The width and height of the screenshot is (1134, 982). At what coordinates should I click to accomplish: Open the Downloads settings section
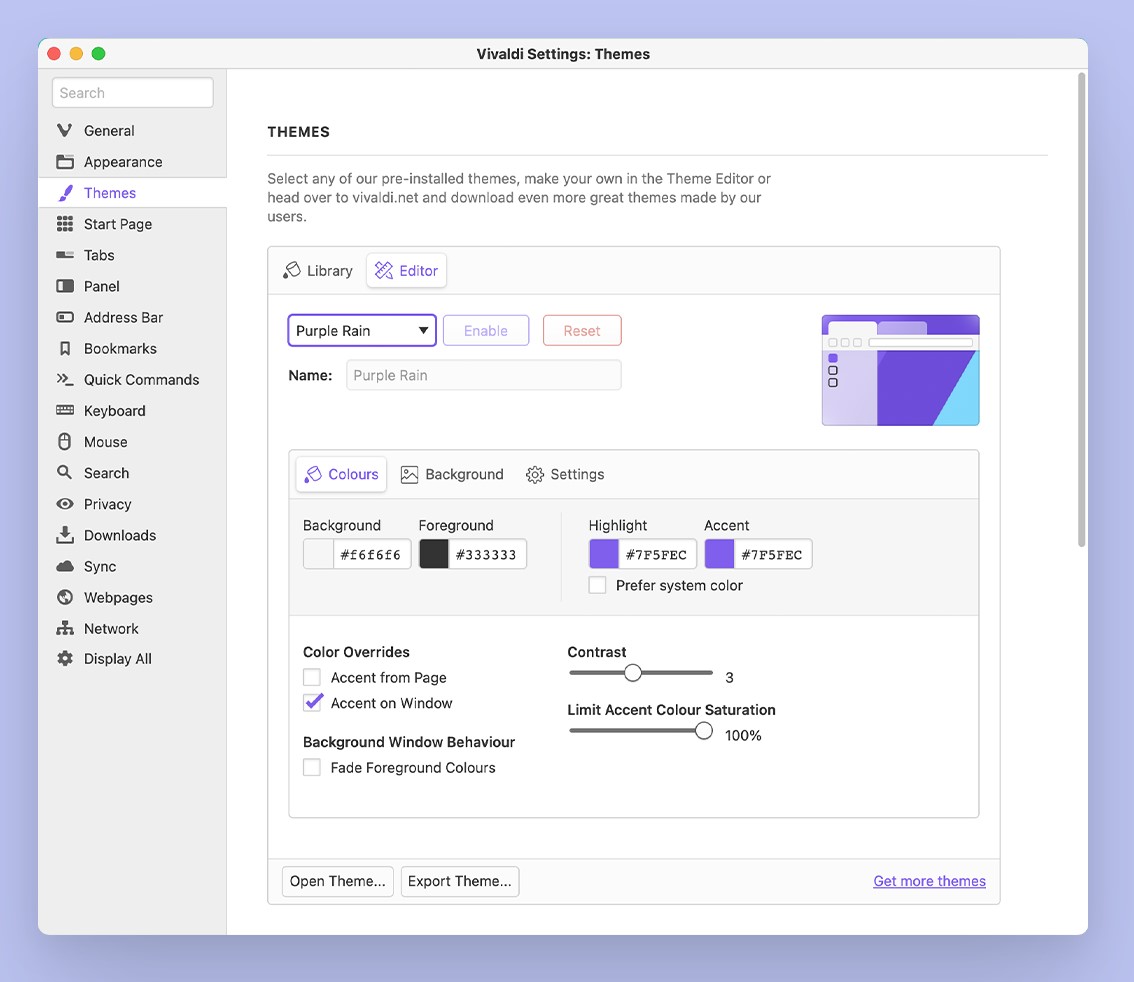pos(132,534)
